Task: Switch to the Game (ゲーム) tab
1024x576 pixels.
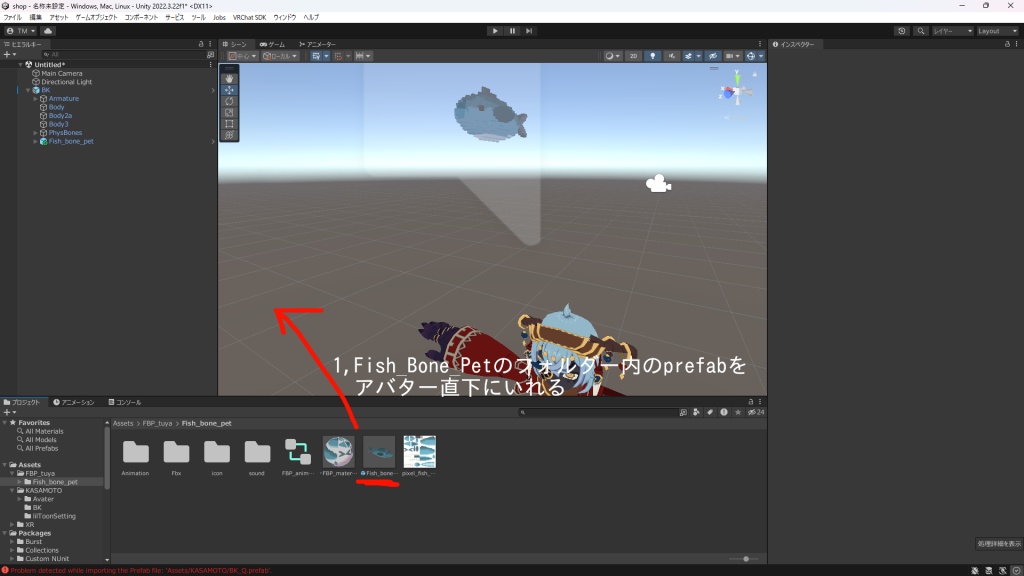Action: click(272, 44)
